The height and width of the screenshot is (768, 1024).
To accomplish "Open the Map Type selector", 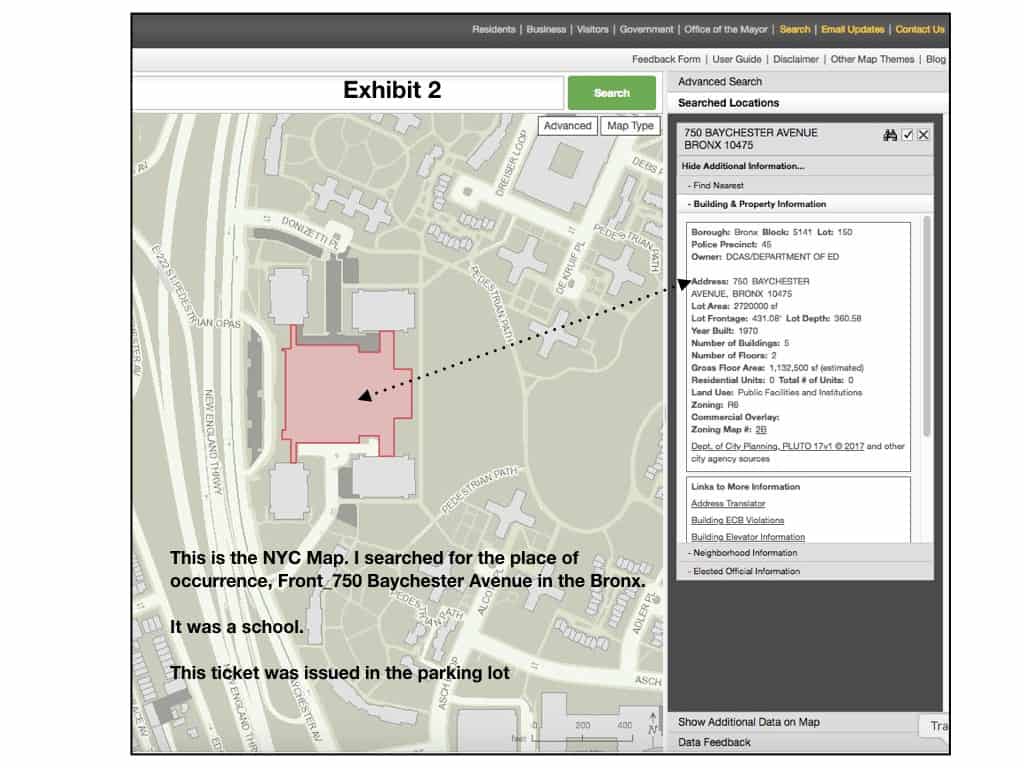I will (631, 125).
